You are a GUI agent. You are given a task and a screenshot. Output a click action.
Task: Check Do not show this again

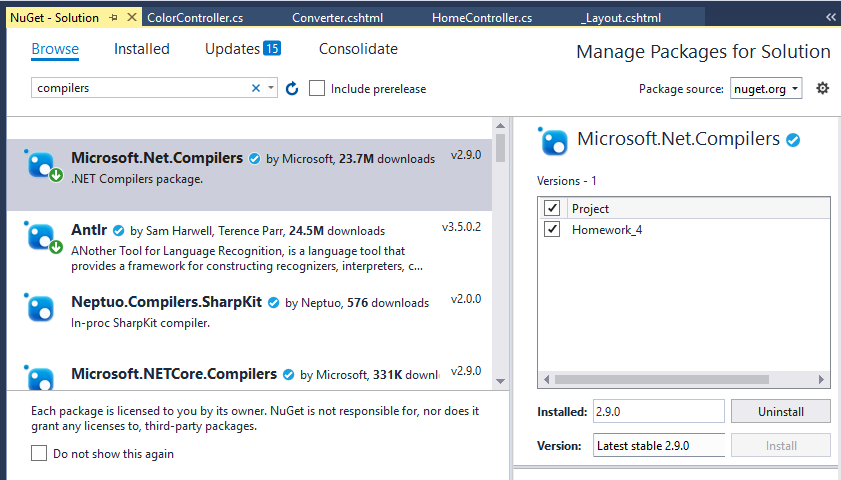tap(39, 453)
